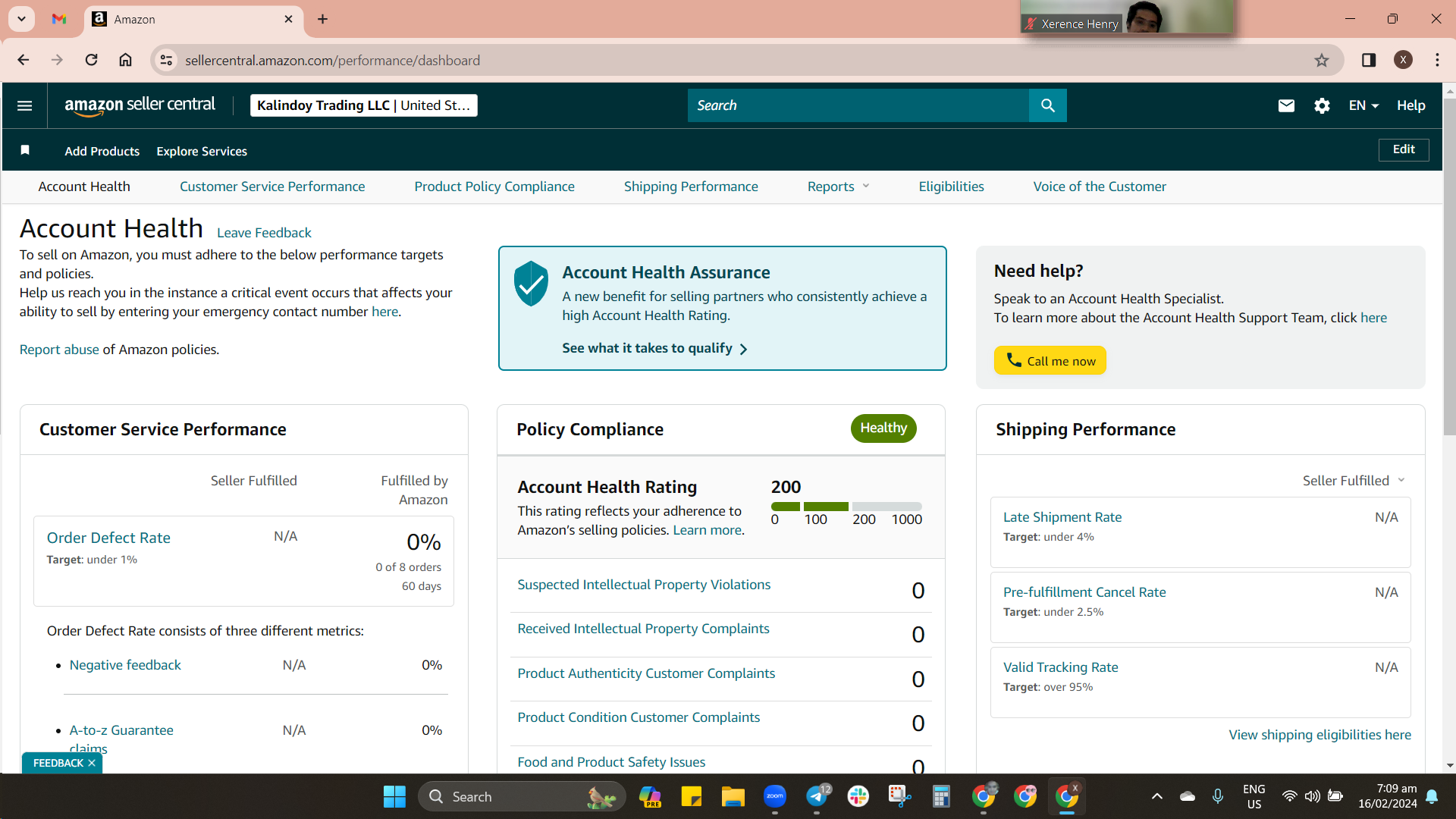The height and width of the screenshot is (819, 1456).
Task: Open Sticky Notes from the taskbar
Action: pyautogui.click(x=691, y=796)
